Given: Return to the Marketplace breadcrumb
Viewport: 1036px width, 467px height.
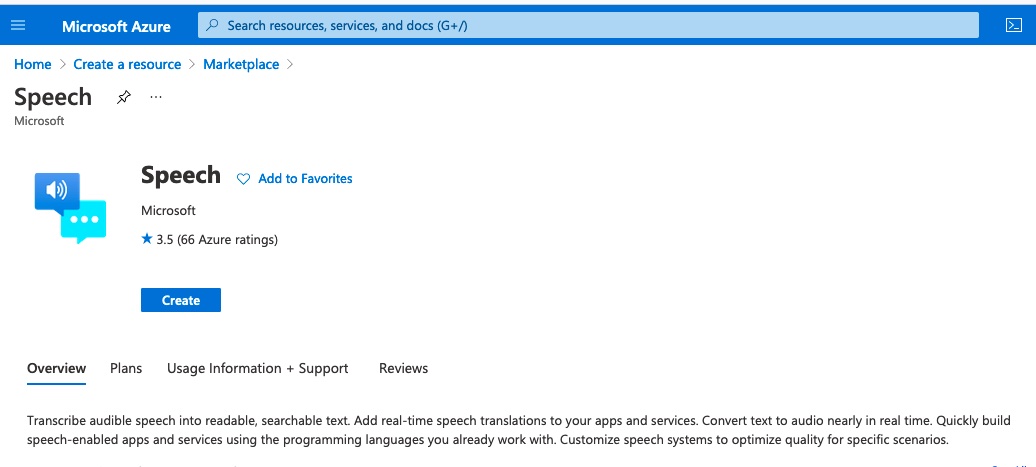Looking at the screenshot, I should tap(241, 64).
